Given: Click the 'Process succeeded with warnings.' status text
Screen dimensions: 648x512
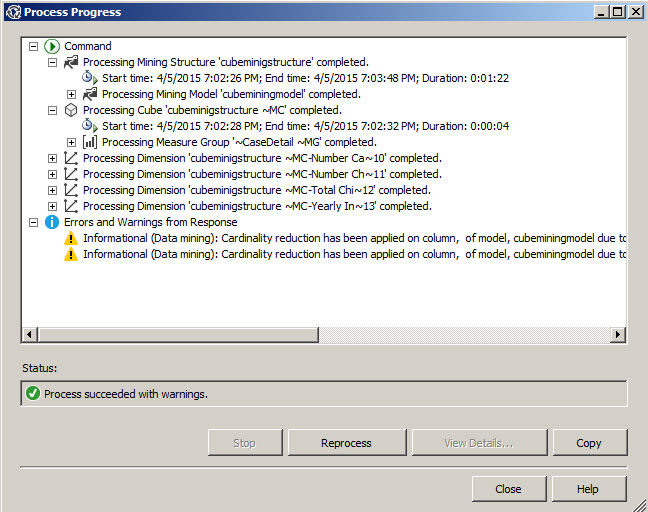Looking at the screenshot, I should (x=126, y=394).
